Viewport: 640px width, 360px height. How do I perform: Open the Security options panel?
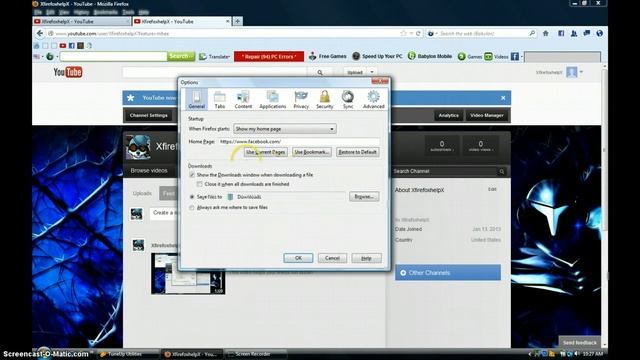click(324, 99)
